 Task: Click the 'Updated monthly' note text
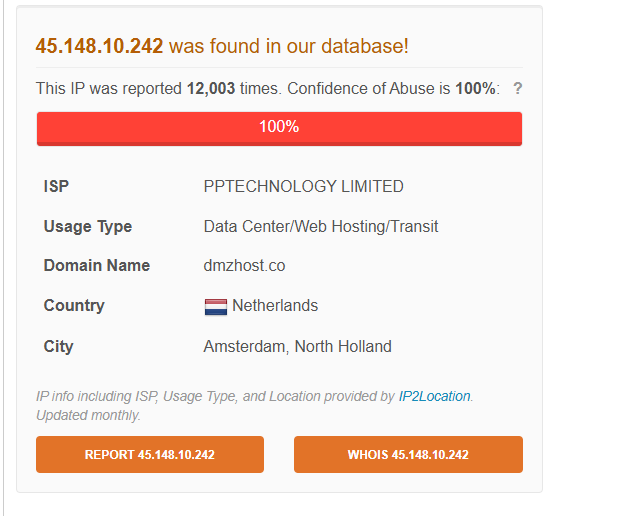tap(88, 415)
